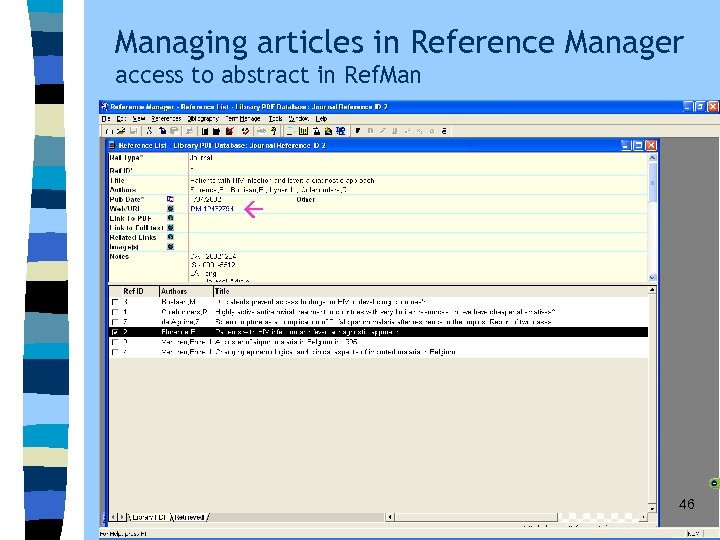Sort by the Ref ID column header
The height and width of the screenshot is (540, 720).
tap(133, 291)
